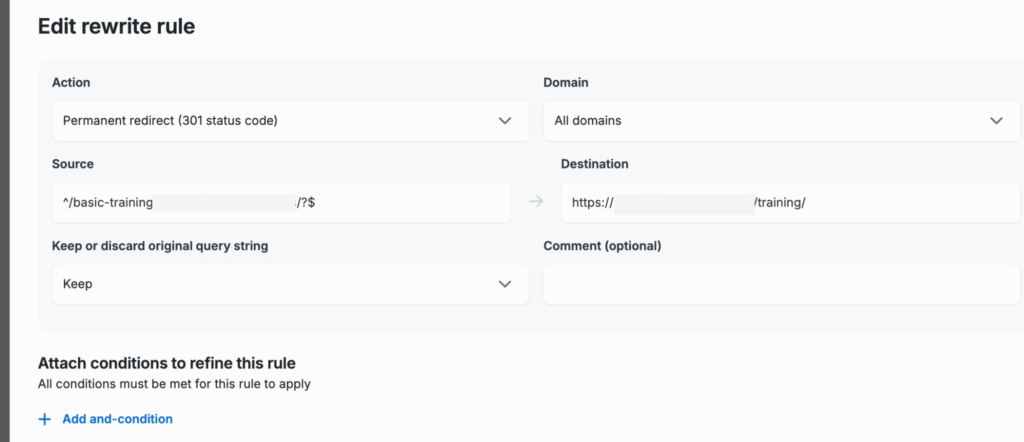Click into the Comment (optional) text box
The image size is (1024, 442).
click(x=782, y=284)
